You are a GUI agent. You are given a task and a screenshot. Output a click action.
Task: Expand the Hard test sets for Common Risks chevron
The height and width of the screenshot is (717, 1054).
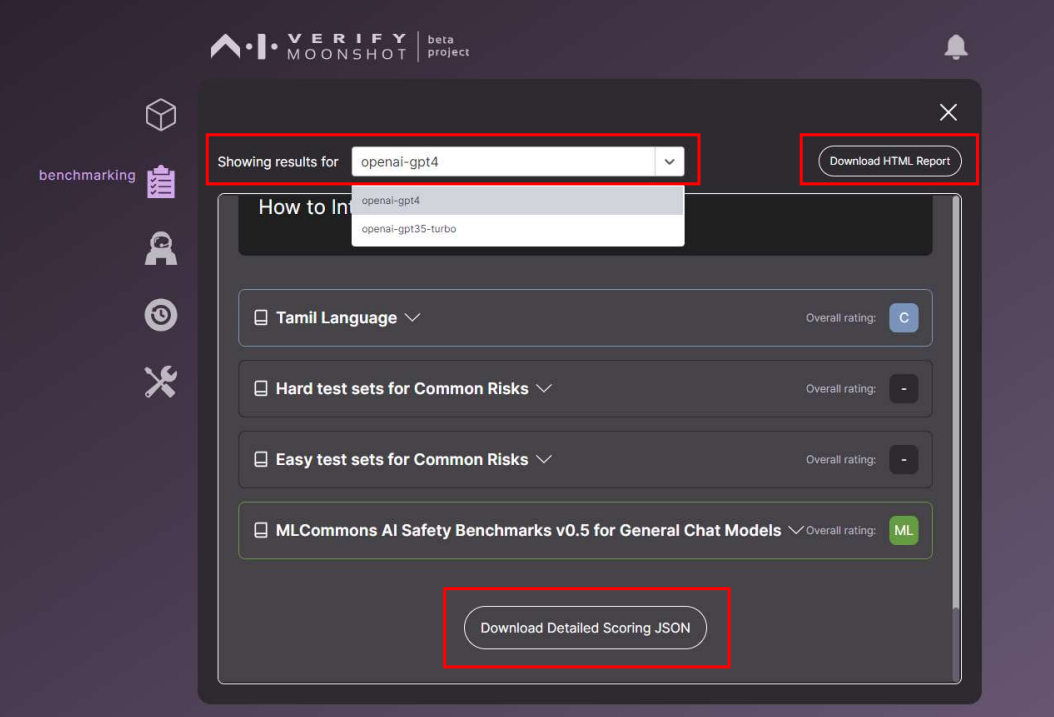point(544,388)
